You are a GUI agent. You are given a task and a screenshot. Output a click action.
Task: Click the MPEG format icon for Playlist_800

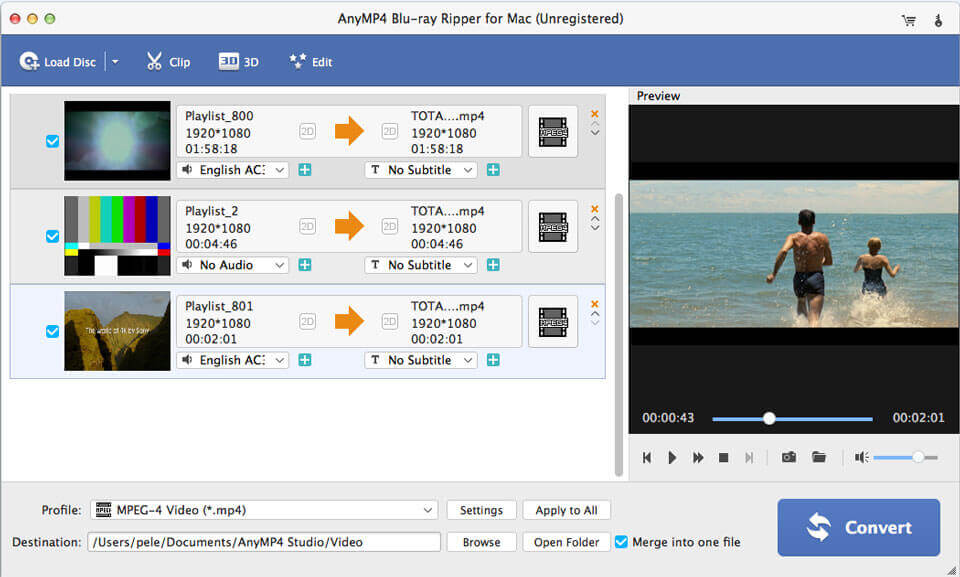[552, 130]
